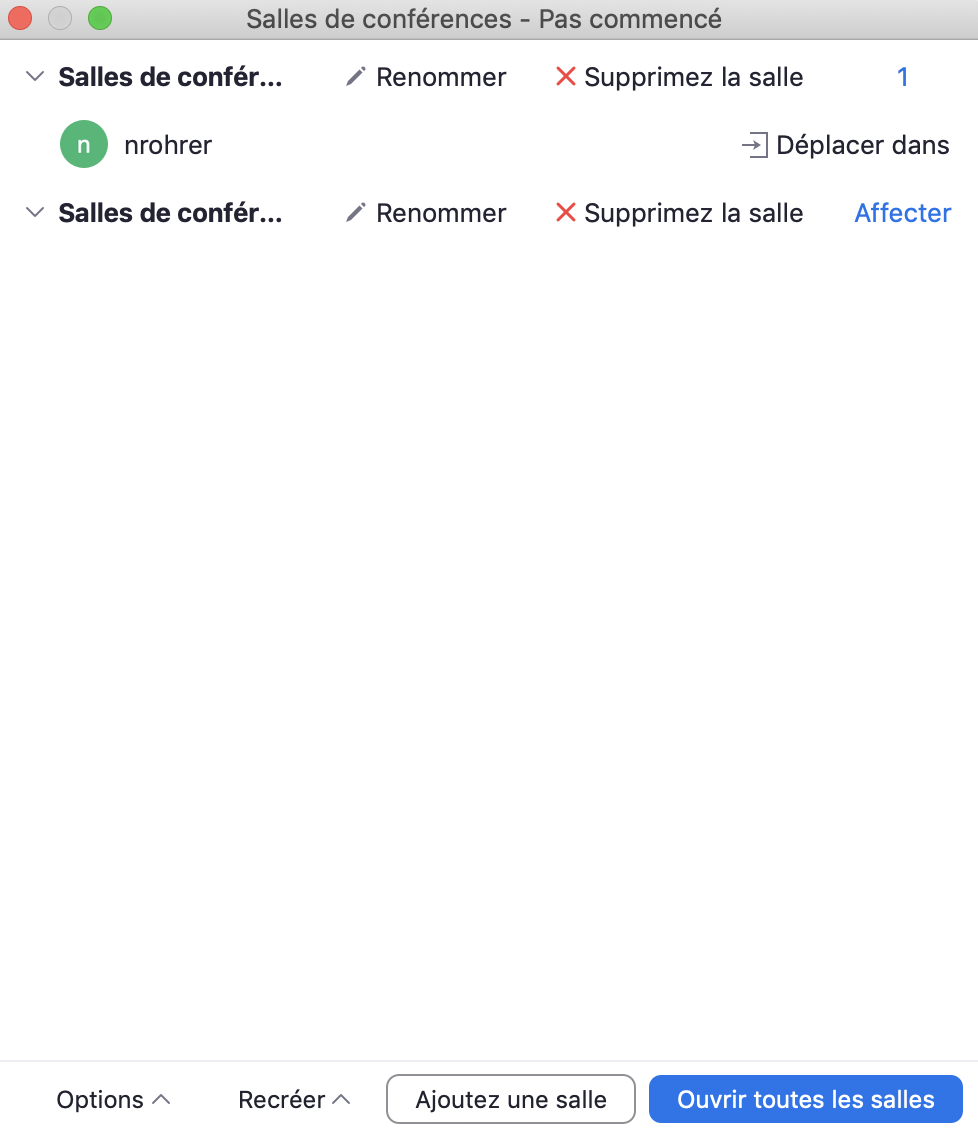
Task: Click pencil rename icon of the empty room
Action: tap(356, 213)
